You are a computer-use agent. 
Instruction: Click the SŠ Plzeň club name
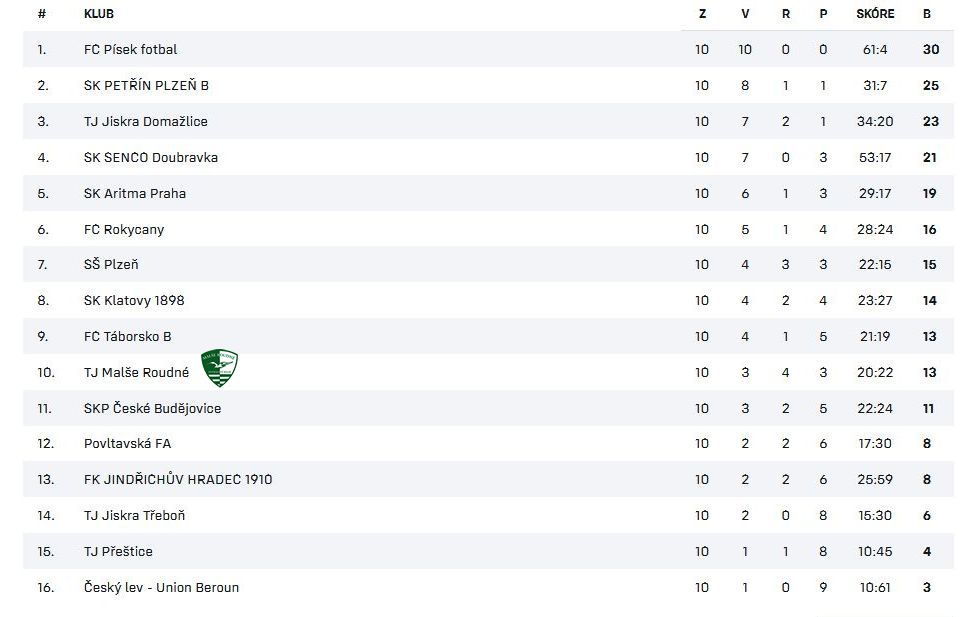click(x=111, y=264)
